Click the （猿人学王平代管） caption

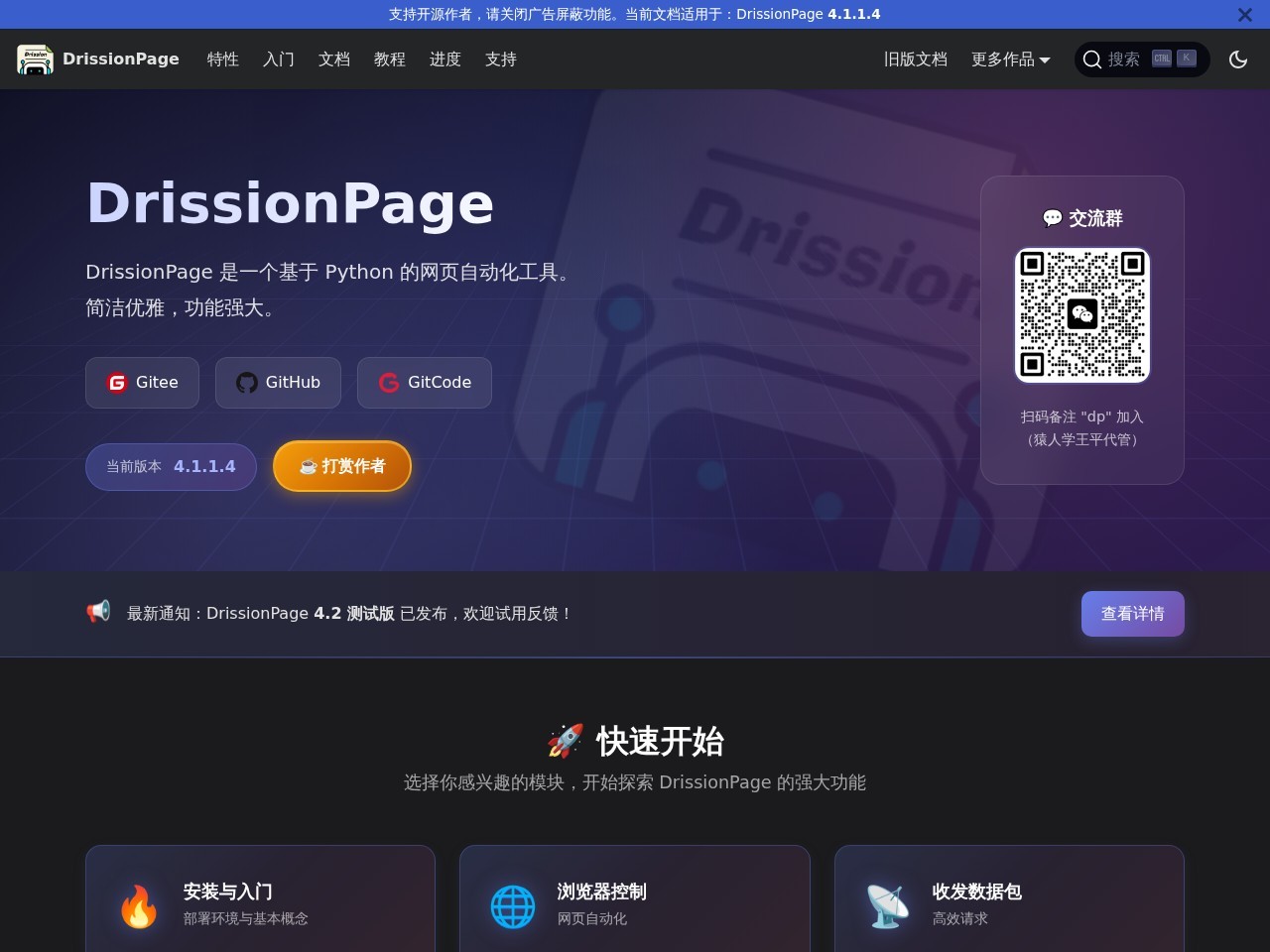[1082, 439]
